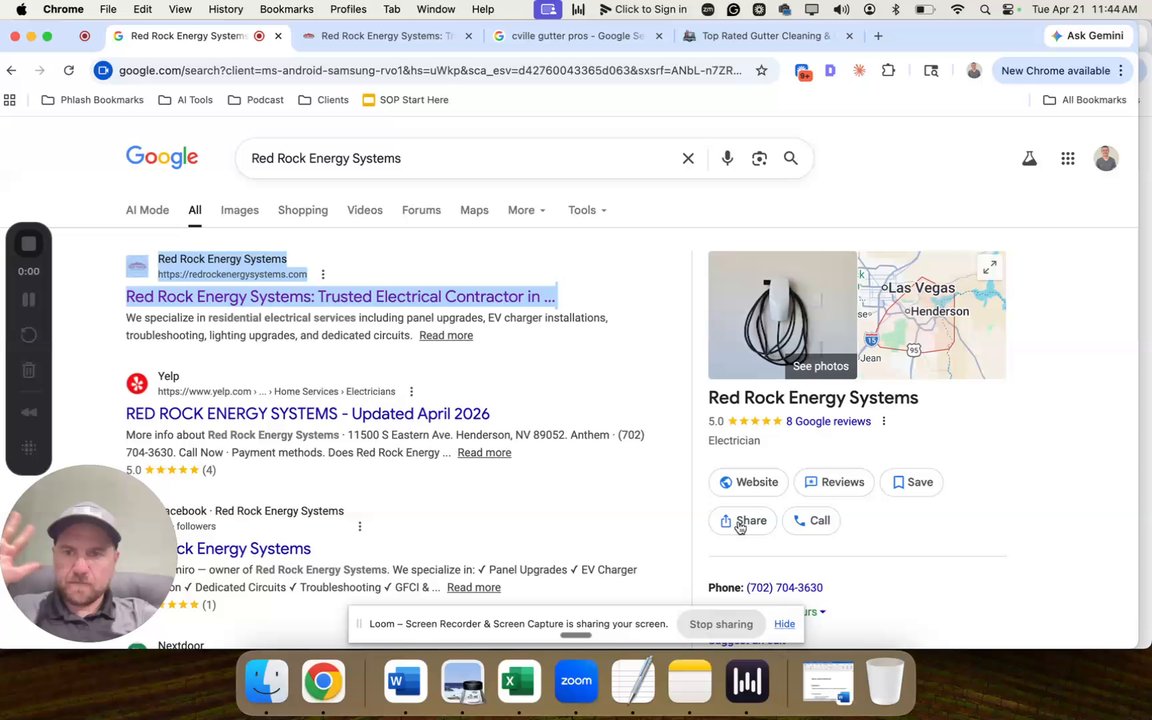The image size is (1152, 720).
Task: Open Google account avatar
Action: point(1106,158)
